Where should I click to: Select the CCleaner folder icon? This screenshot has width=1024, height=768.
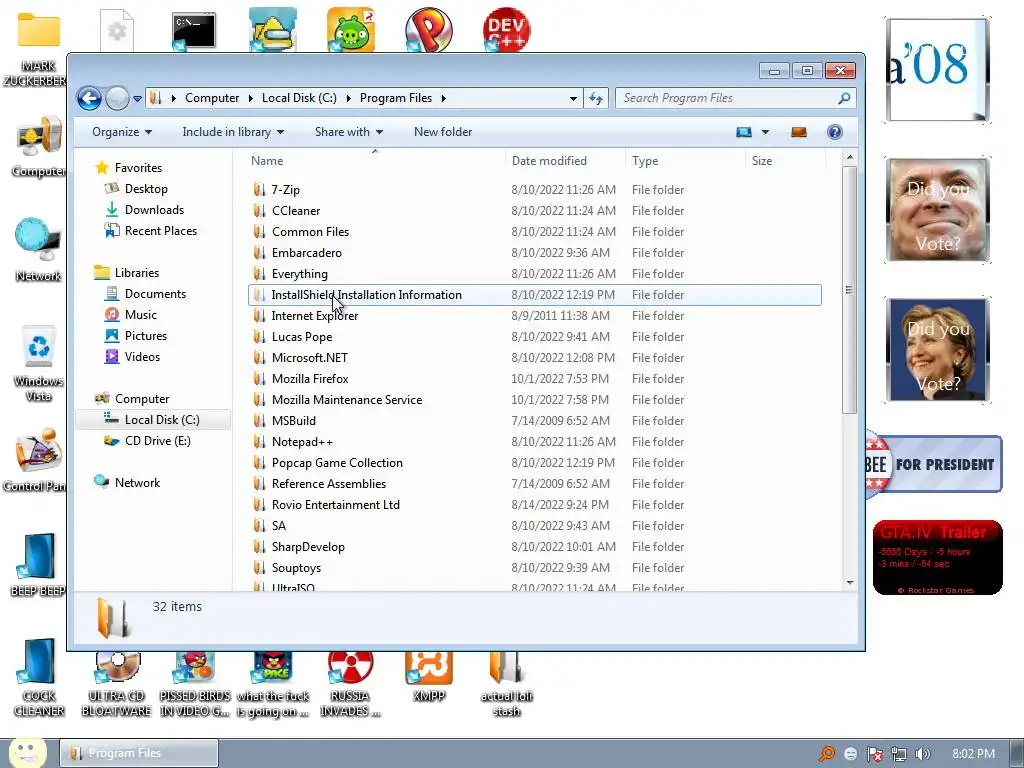[259, 211]
